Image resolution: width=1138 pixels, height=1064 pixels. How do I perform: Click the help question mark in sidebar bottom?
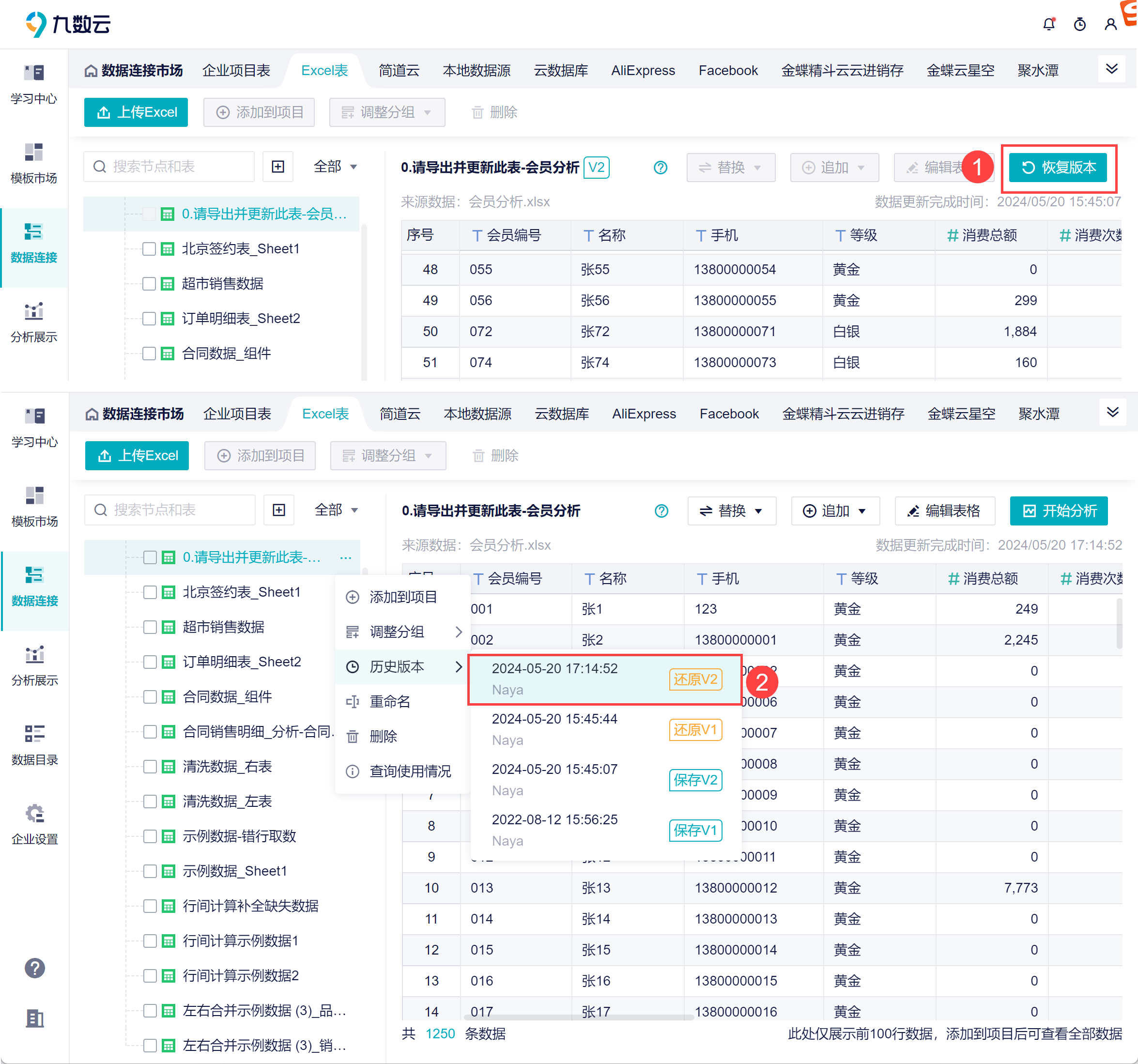coord(34,968)
